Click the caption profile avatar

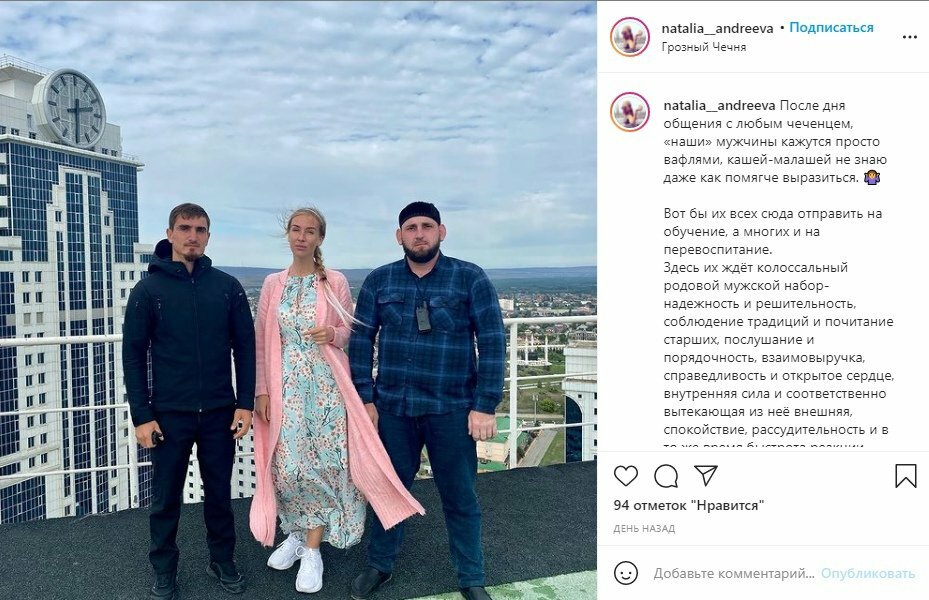pyautogui.click(x=630, y=111)
